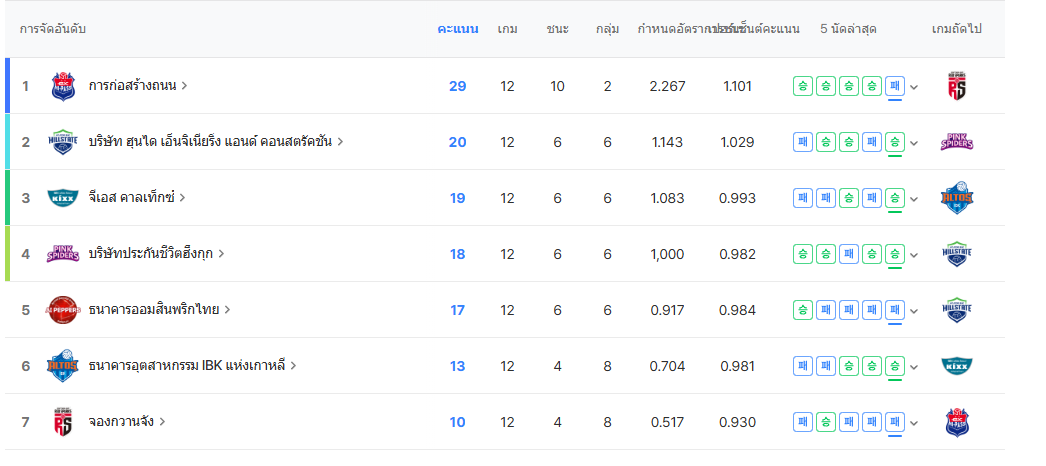The image size is (1046, 466).
Task: Open Red Sparks next-game logo in rank 1 row
Action: pos(957,86)
